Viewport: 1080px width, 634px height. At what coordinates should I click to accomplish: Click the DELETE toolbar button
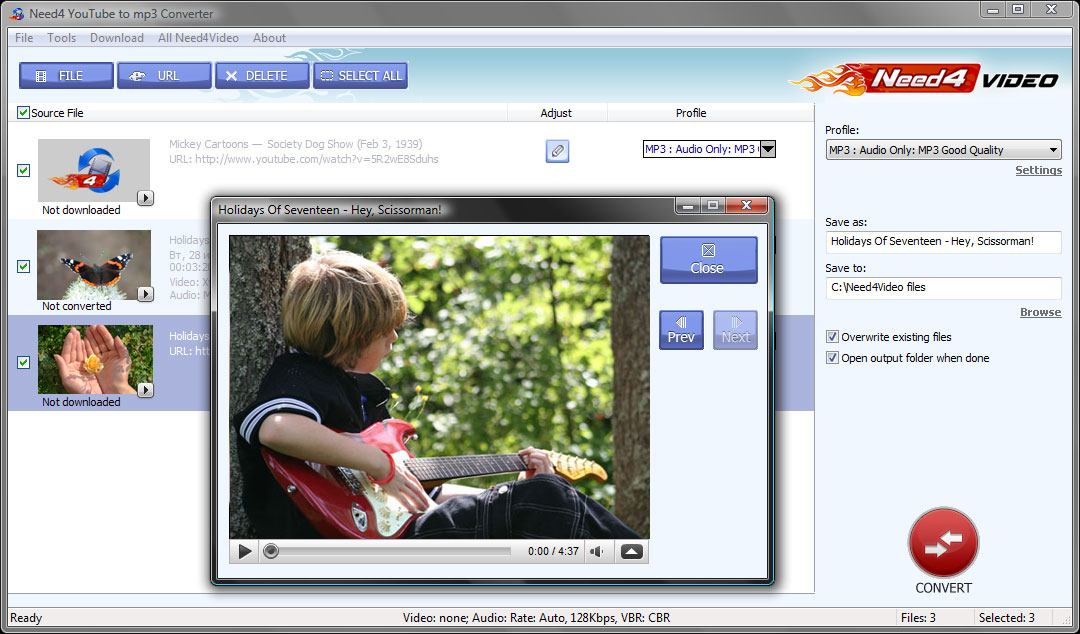(262, 76)
